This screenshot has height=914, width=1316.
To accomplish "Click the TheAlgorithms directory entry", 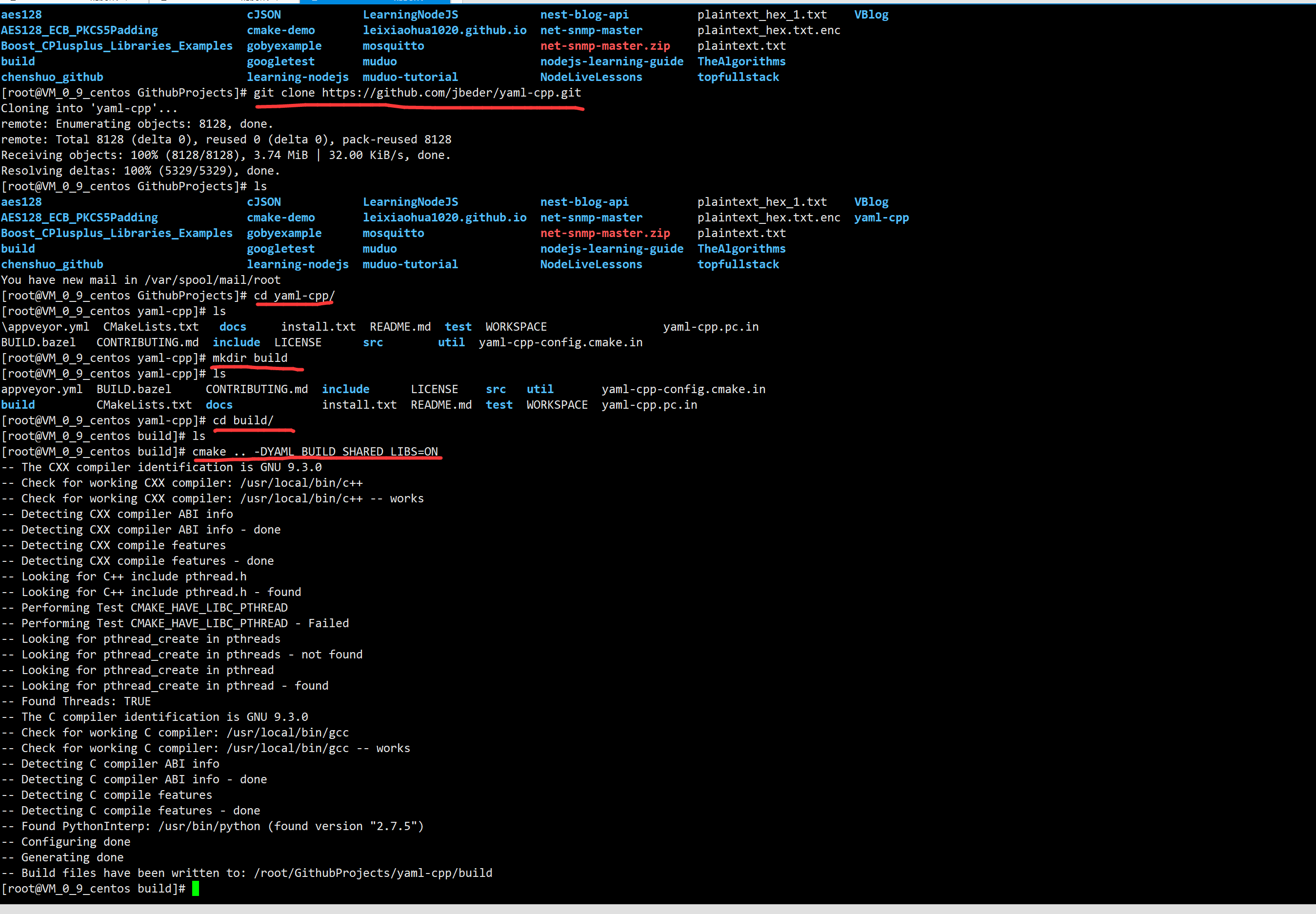I will coord(741,248).
